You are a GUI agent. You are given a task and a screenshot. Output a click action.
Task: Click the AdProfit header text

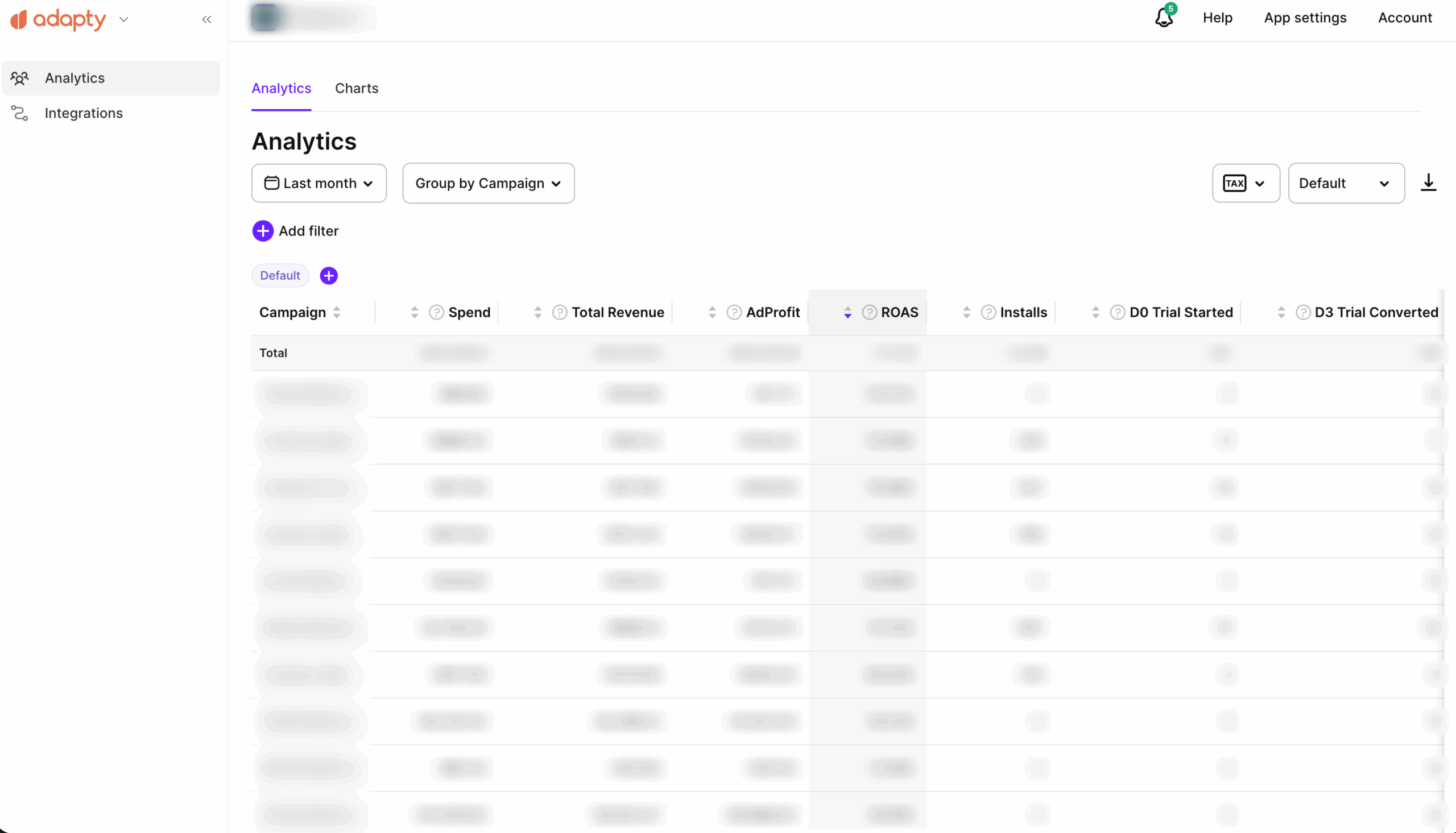[773, 312]
